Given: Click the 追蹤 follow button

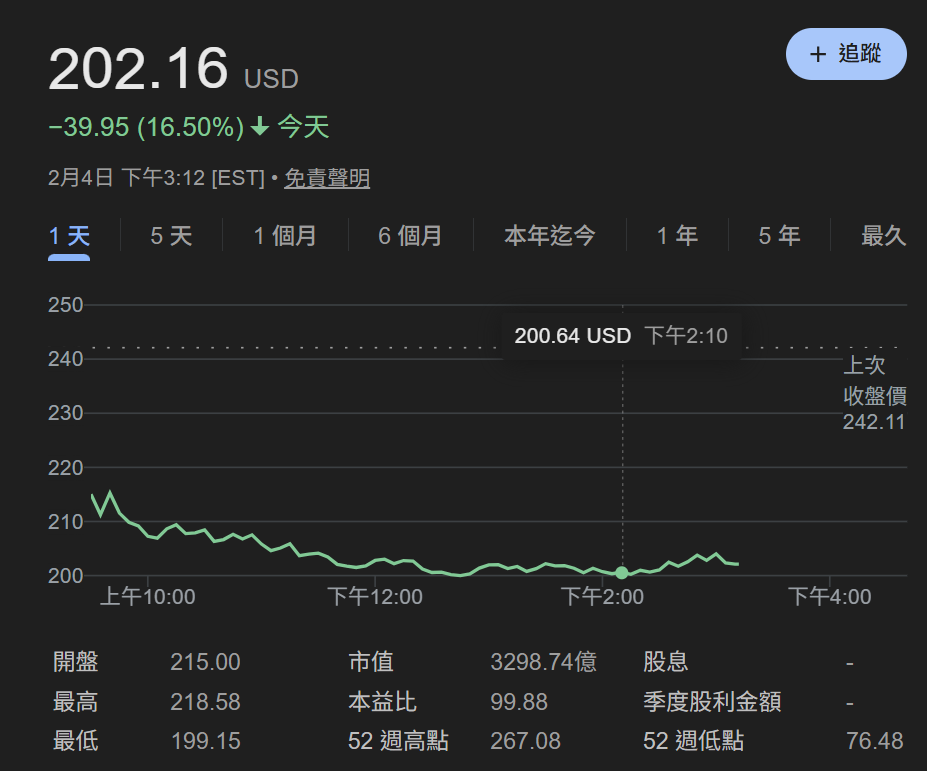Looking at the screenshot, I should 846,54.
